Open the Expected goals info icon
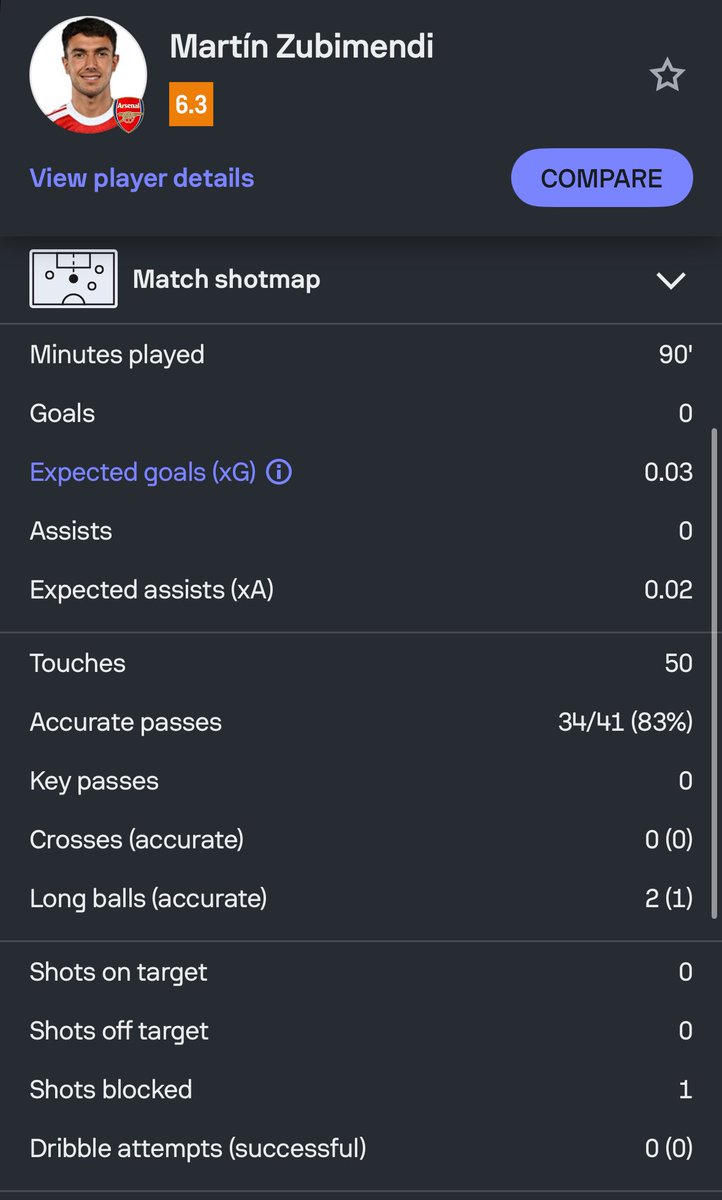The image size is (722, 1200). (x=279, y=472)
